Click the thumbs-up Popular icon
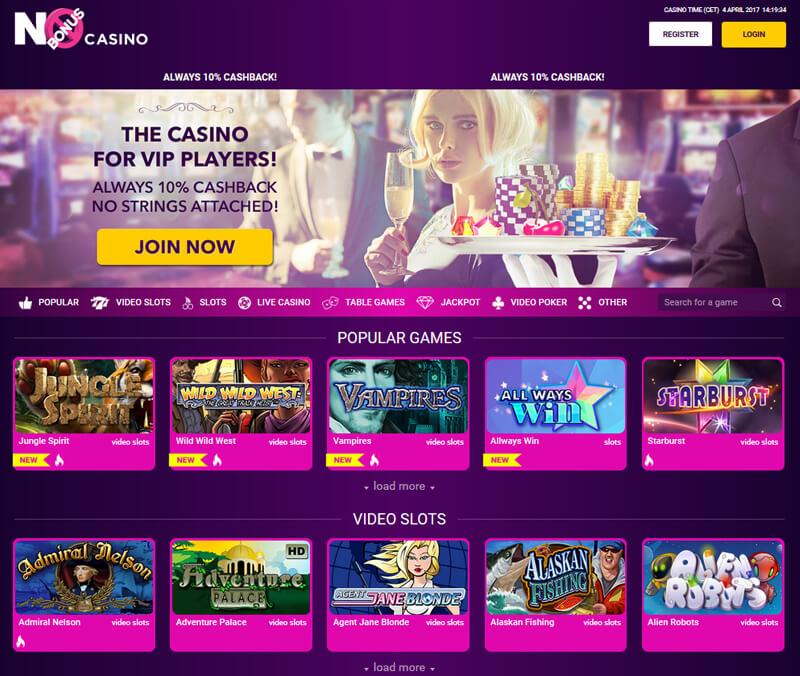The image size is (800, 676). click(x=25, y=303)
